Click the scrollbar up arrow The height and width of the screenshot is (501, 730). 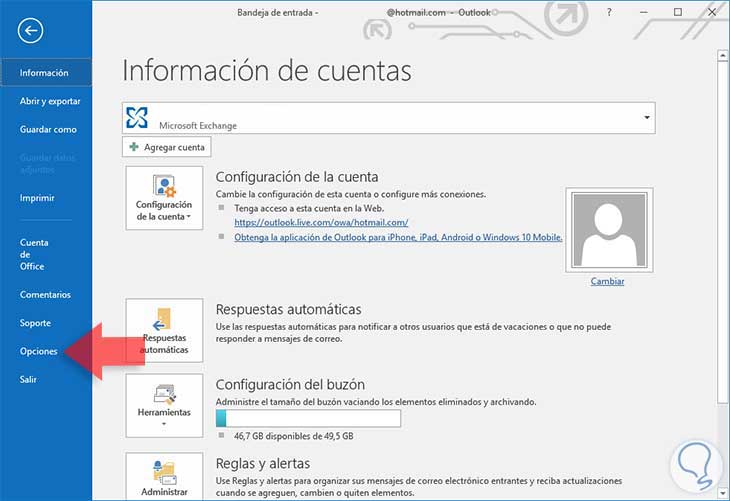723,55
